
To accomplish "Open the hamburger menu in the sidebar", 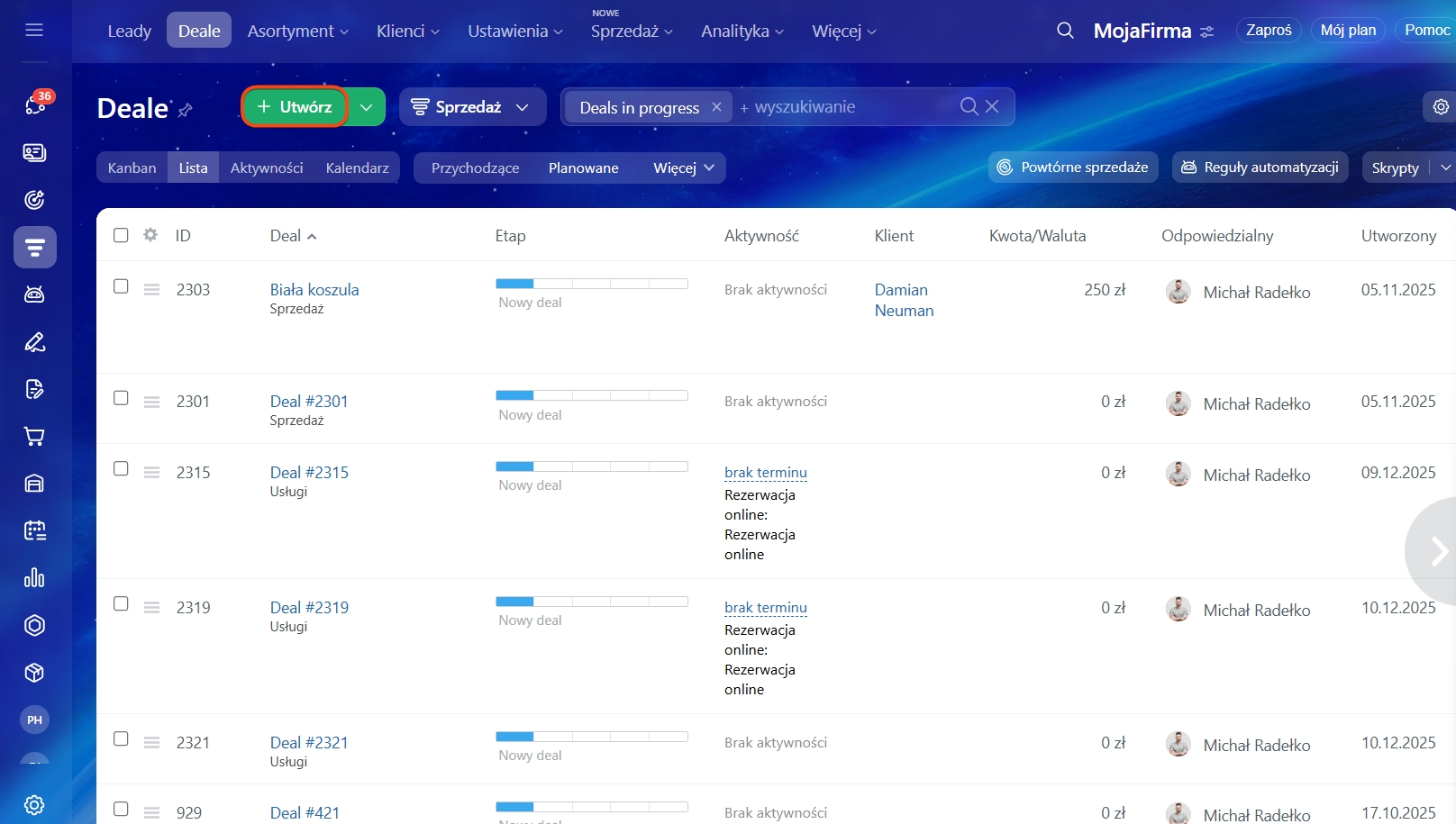I will point(34,31).
